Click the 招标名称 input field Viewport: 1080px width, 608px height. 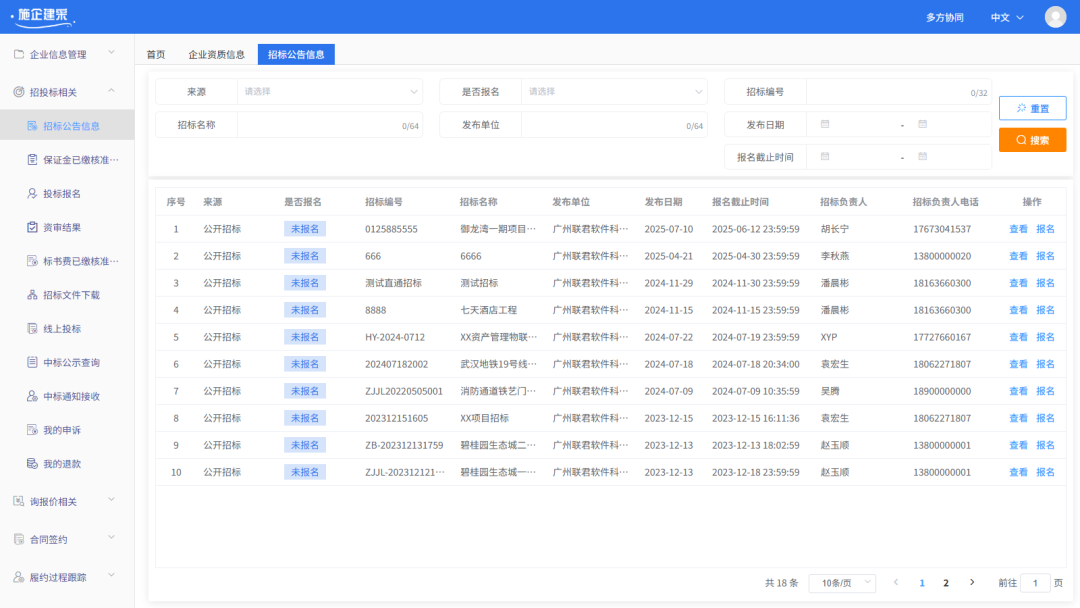330,125
